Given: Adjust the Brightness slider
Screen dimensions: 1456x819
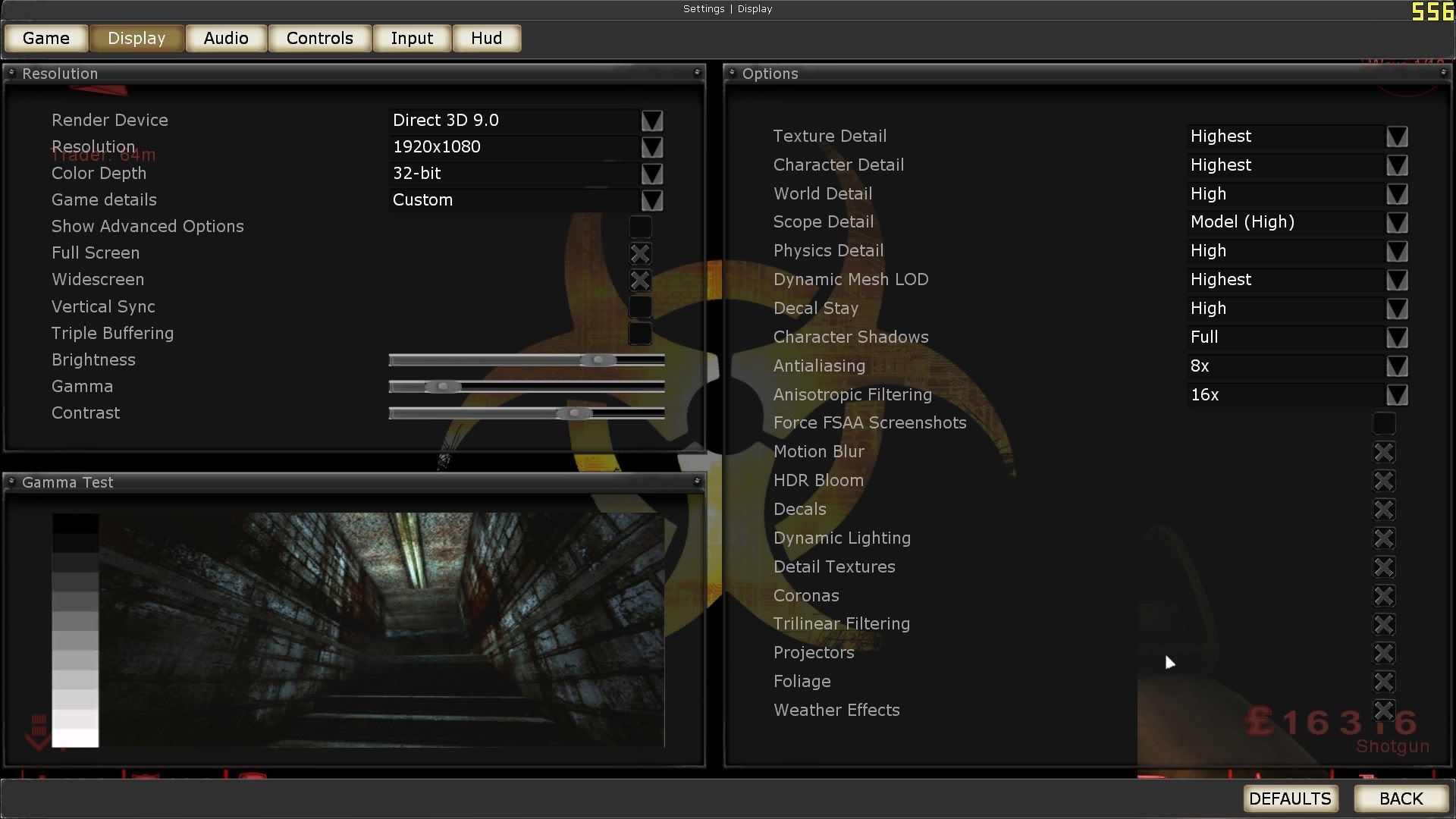Looking at the screenshot, I should click(526, 360).
